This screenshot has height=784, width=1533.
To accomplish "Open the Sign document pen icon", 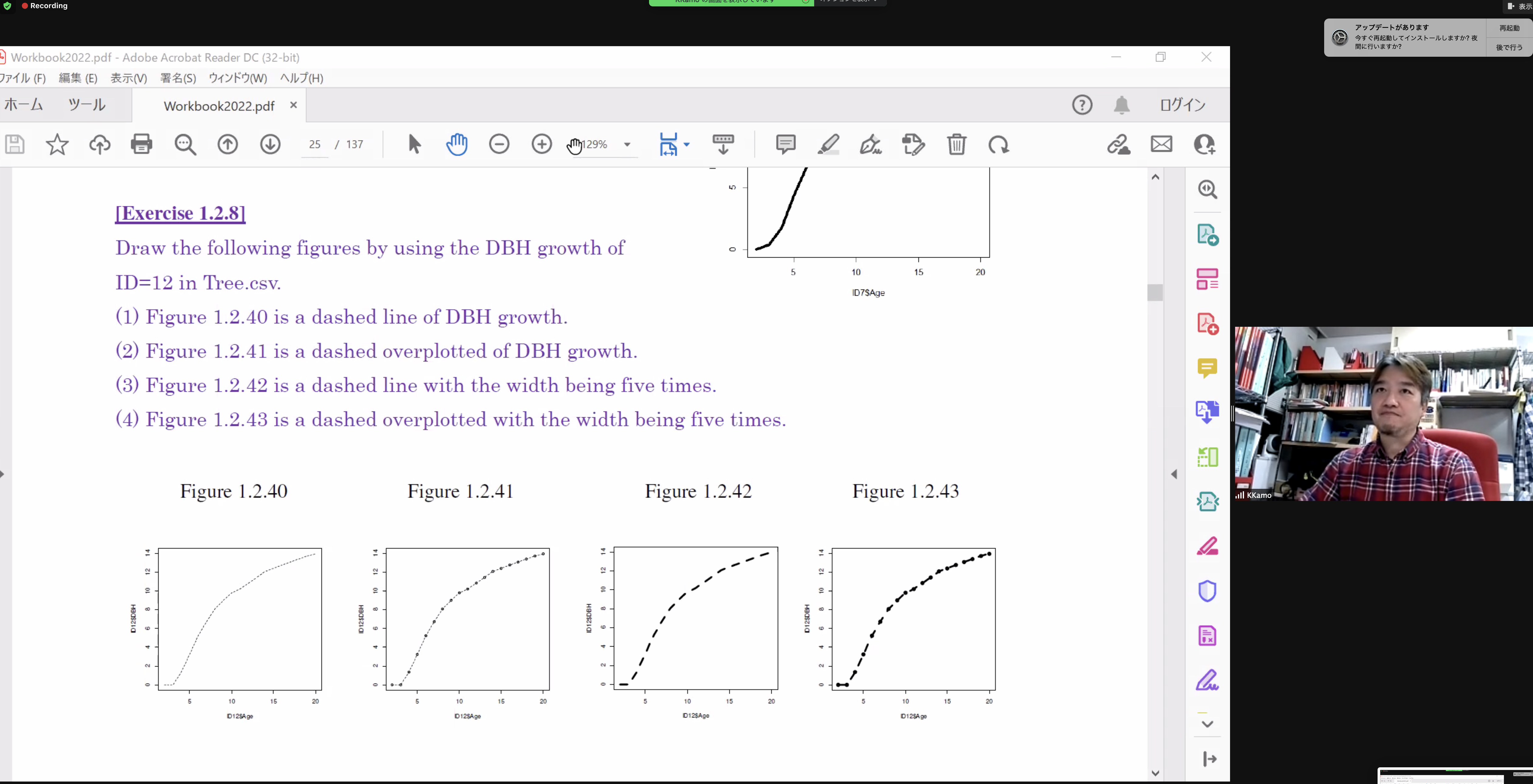I will 871,144.
